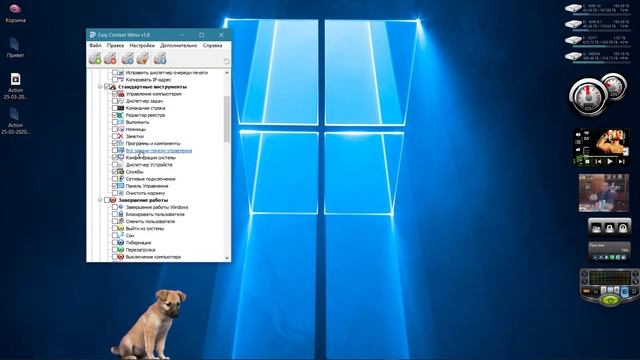
Task: Click the highlighted Все задачи панели управления link
Action: pos(159,151)
